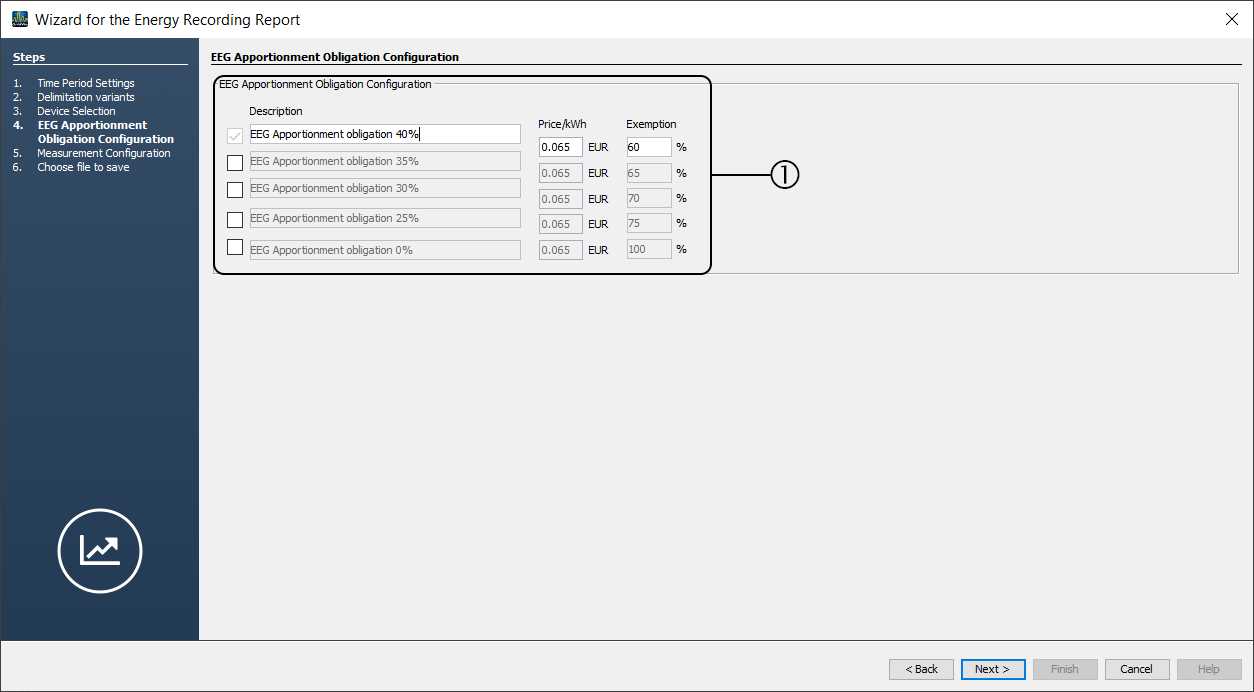Click the Exemption field showing 60
Image resolution: width=1254 pixels, height=692 pixels.
point(648,147)
